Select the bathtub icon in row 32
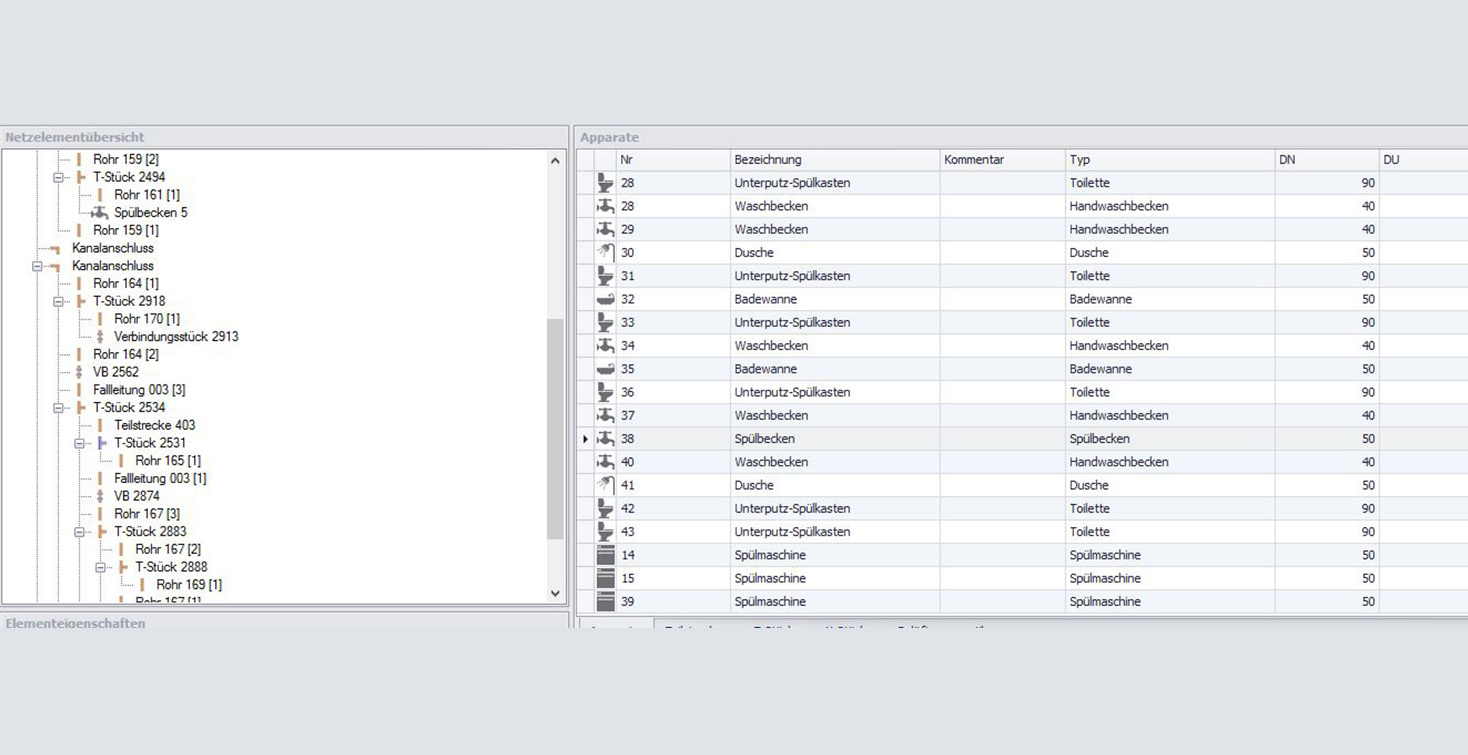This screenshot has height=755, width=1468. click(605, 299)
